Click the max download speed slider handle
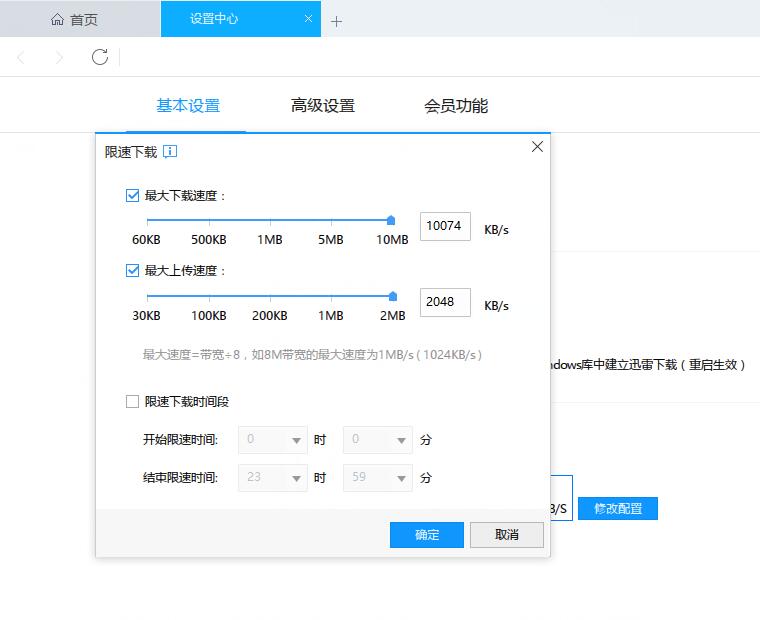Screen dimensions: 760x620 (x=391, y=220)
